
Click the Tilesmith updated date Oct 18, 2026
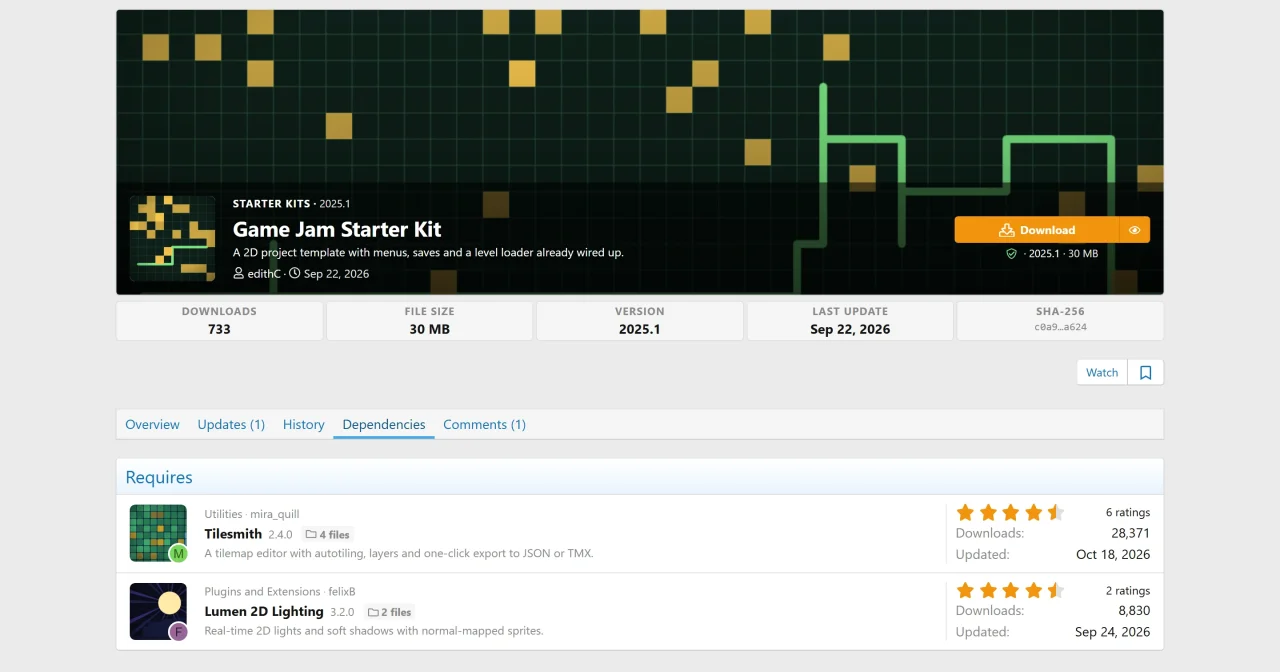pos(1113,554)
